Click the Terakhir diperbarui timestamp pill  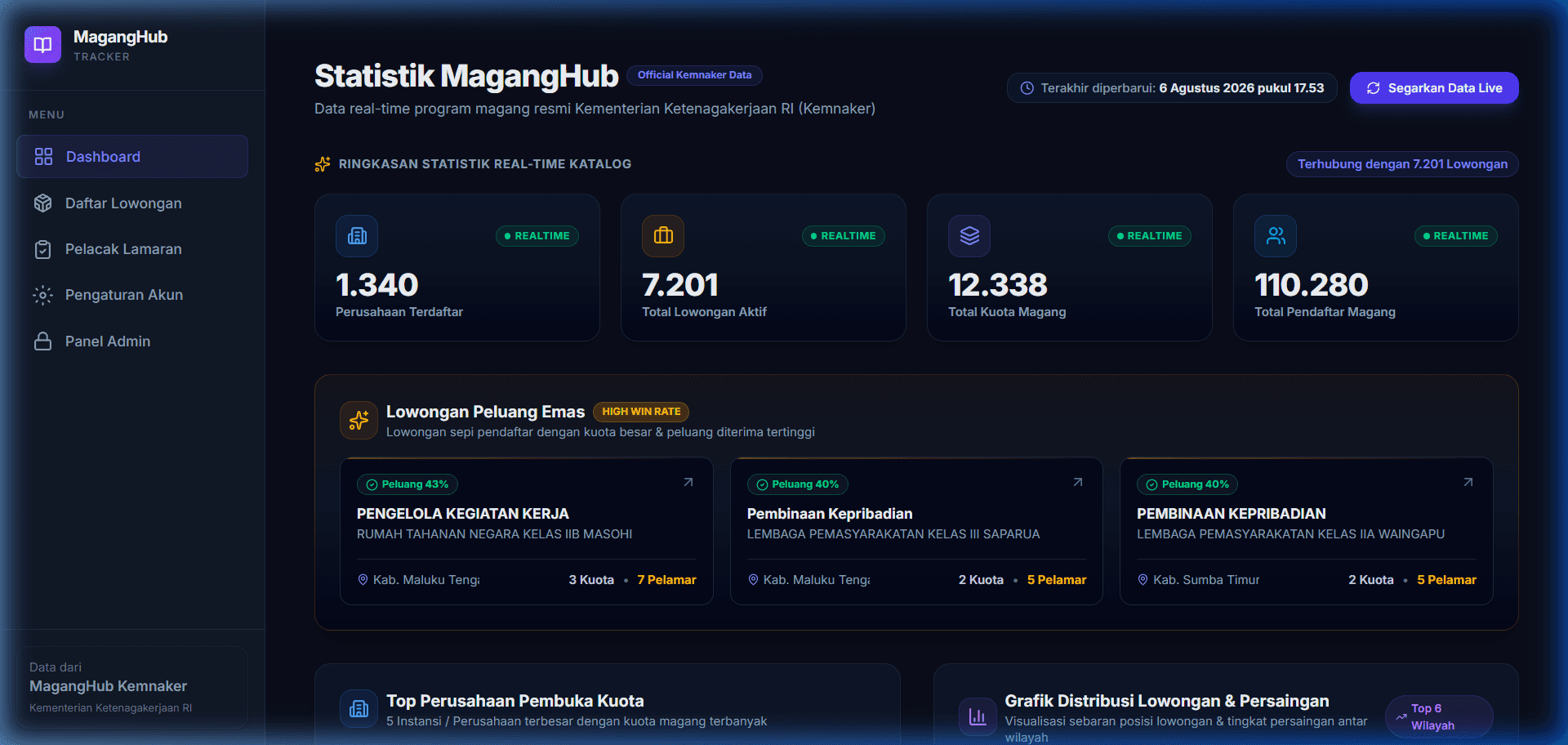[x=1172, y=88]
